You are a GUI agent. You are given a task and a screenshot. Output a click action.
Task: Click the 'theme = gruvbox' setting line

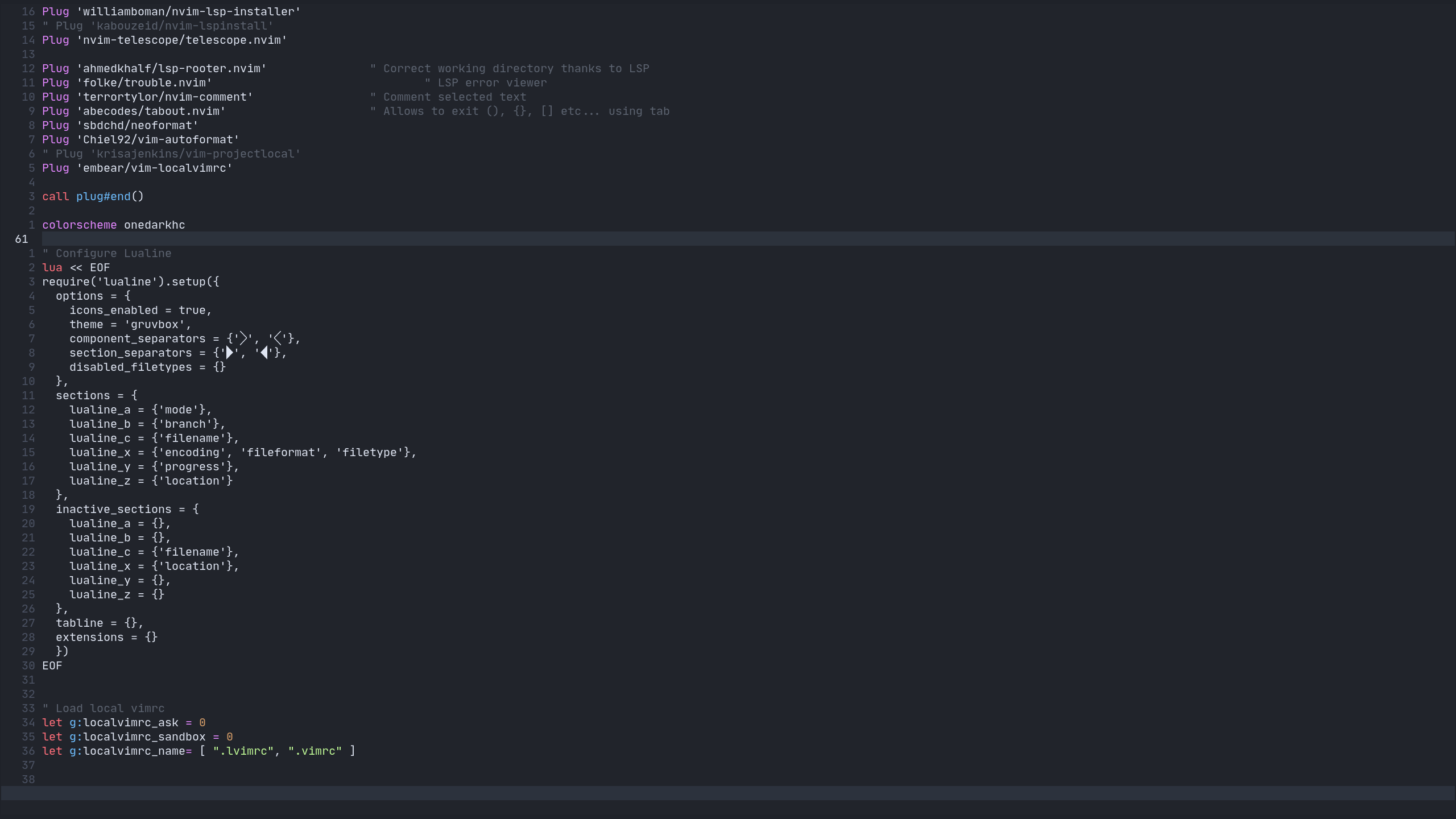pyautogui.click(x=130, y=324)
